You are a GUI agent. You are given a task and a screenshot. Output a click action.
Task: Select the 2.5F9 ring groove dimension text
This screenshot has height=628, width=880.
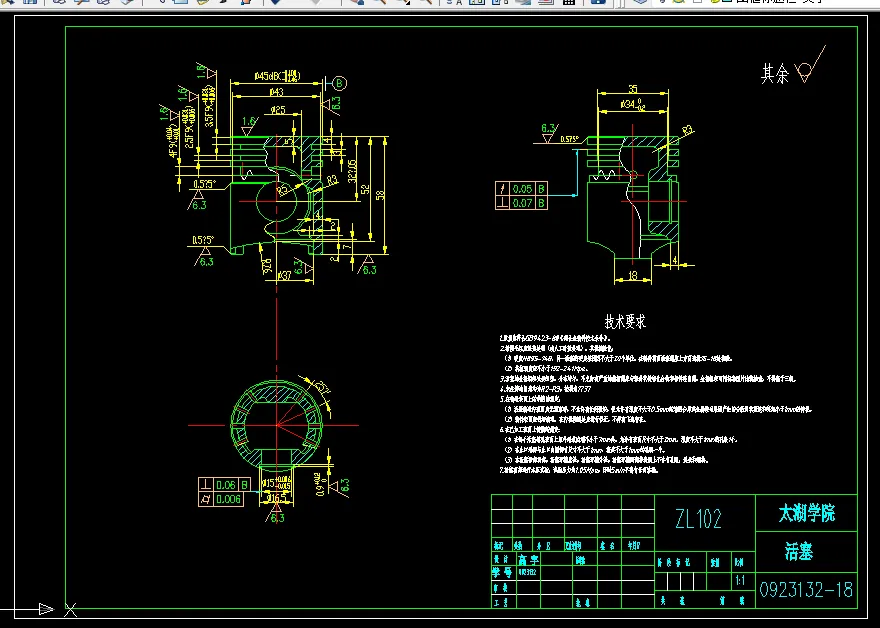(190, 126)
